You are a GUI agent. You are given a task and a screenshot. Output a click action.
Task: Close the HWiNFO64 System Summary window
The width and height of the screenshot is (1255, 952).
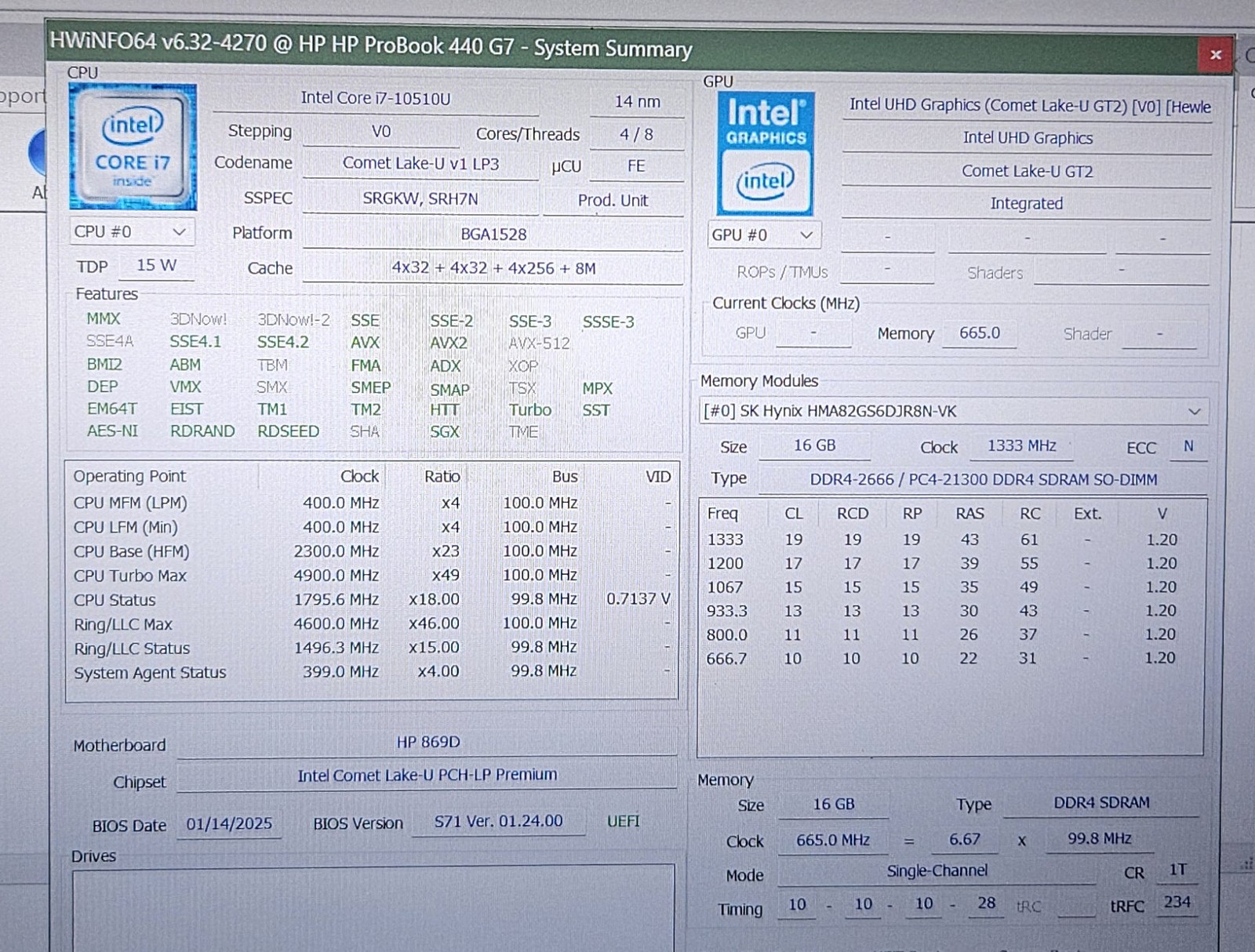coord(1216,55)
